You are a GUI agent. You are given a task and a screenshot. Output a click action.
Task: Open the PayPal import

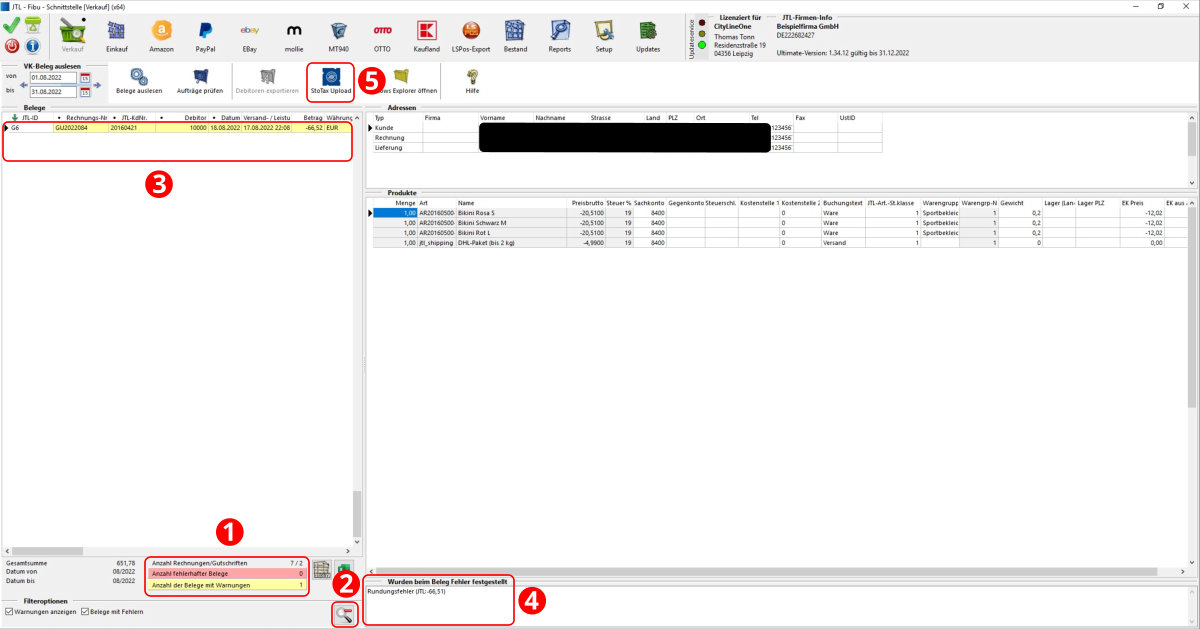coord(205,35)
